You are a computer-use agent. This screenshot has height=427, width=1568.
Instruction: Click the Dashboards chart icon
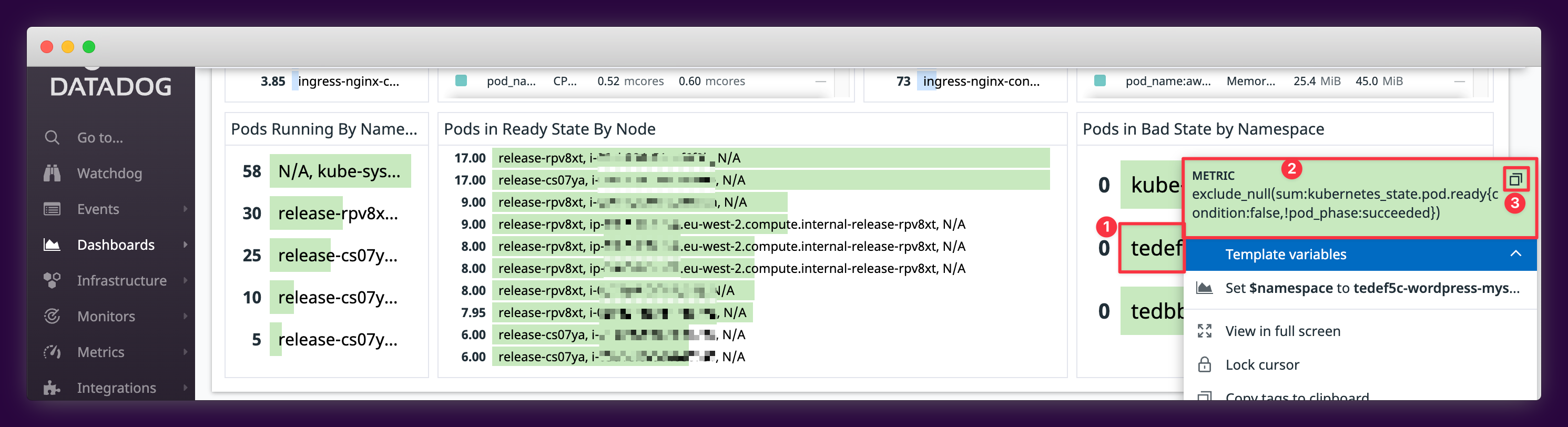[x=53, y=245]
